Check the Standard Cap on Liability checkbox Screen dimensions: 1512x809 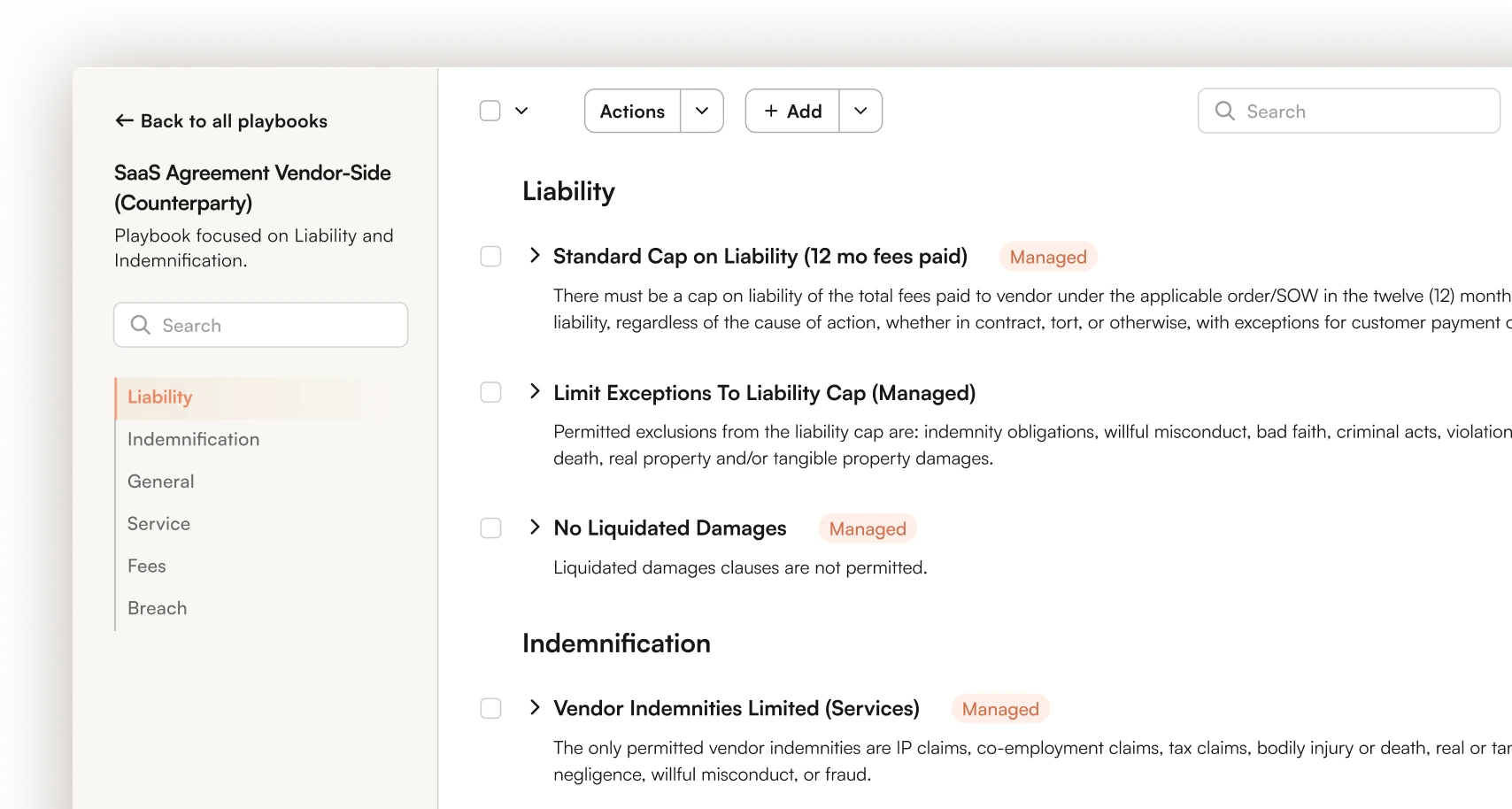(490, 256)
